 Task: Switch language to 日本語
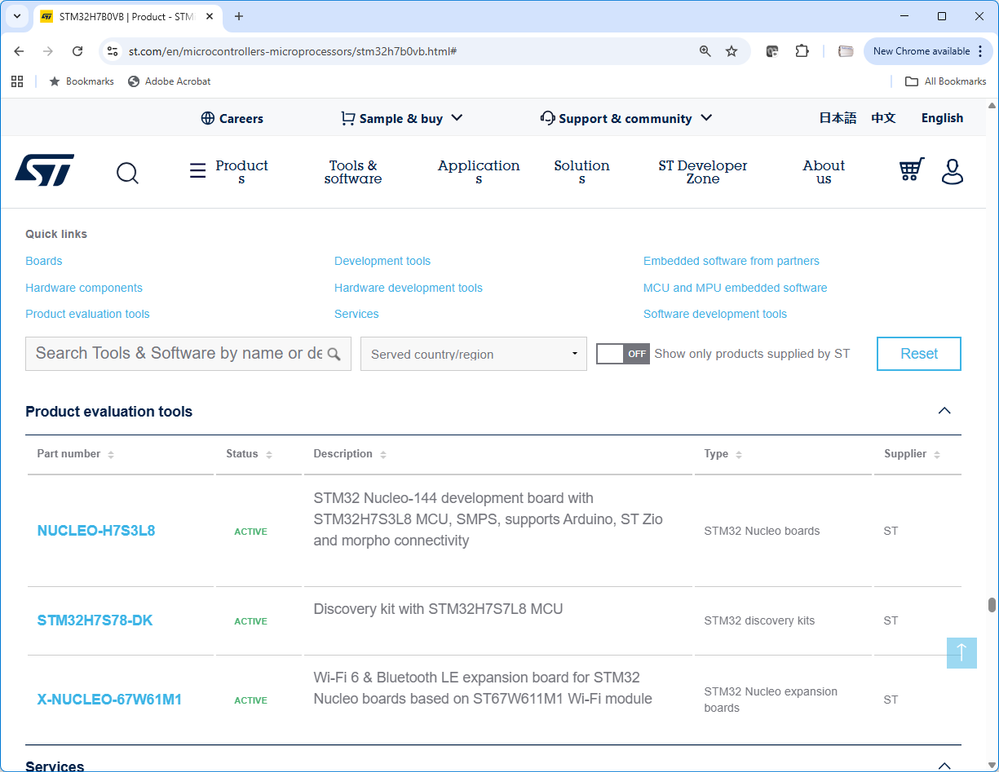tap(837, 118)
